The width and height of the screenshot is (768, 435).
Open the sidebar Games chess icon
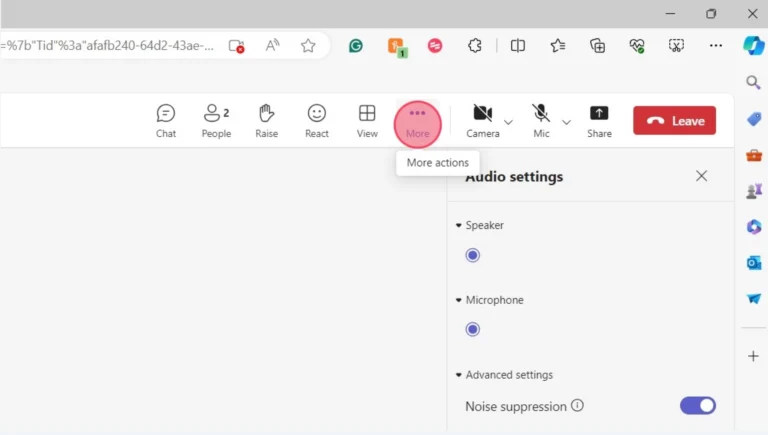click(754, 191)
